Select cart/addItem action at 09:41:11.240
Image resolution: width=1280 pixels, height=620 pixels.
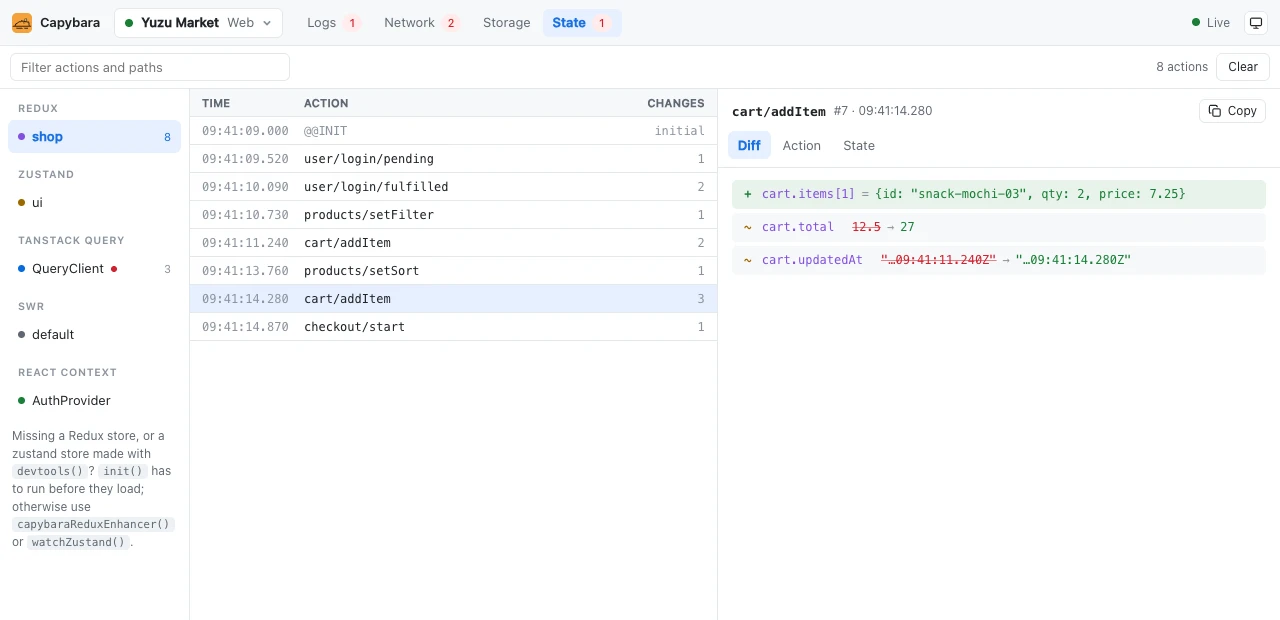tap(453, 243)
